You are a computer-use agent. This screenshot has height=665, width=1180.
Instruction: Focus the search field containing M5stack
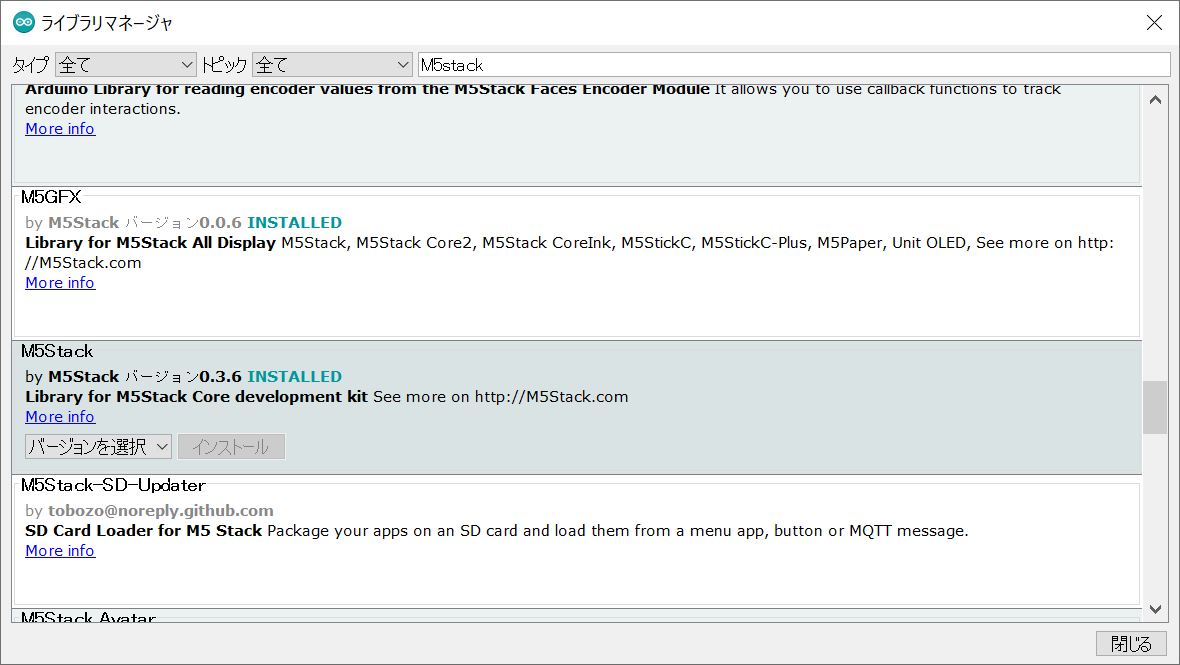794,65
